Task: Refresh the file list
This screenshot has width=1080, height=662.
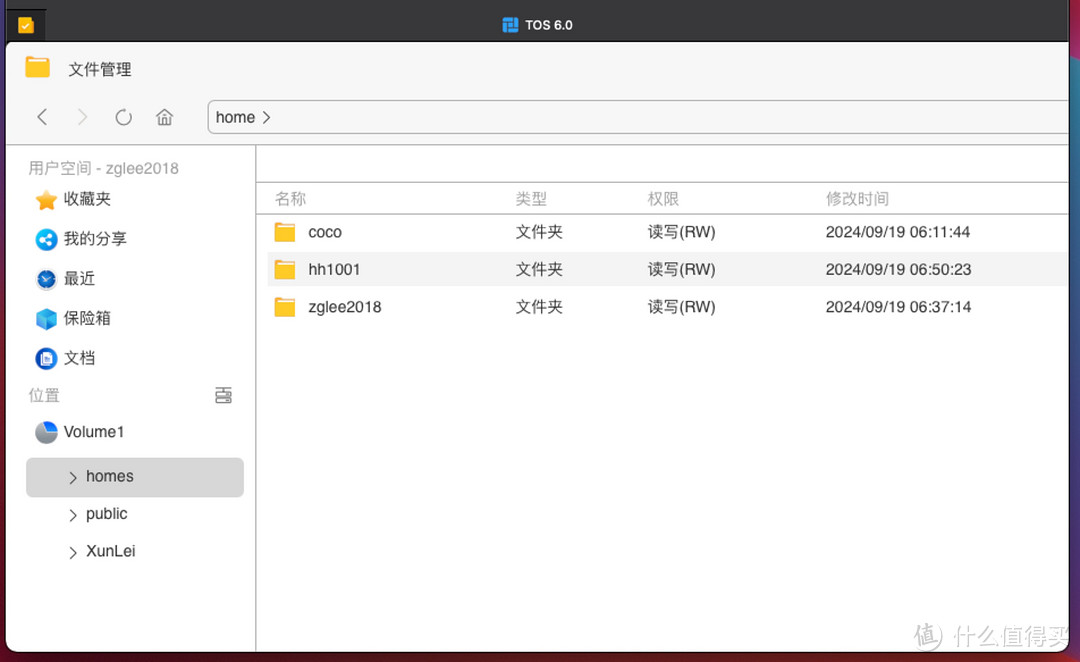Action: (123, 117)
